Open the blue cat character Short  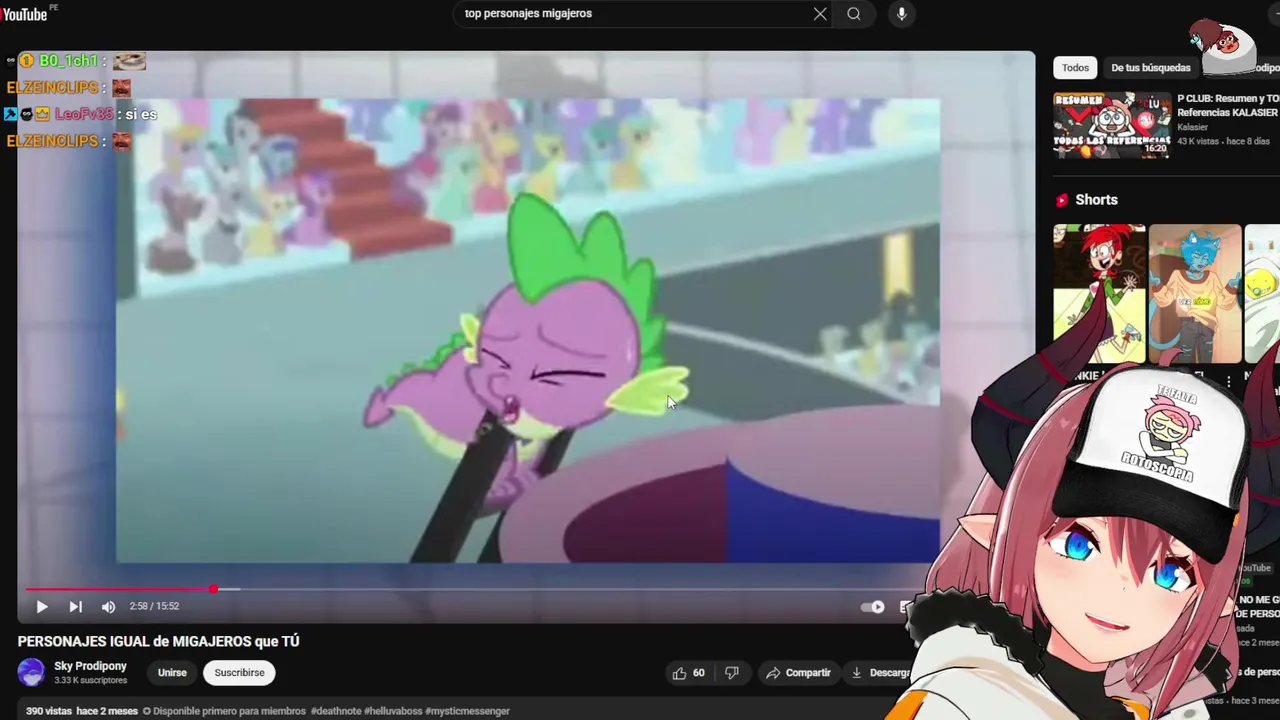click(x=1195, y=294)
